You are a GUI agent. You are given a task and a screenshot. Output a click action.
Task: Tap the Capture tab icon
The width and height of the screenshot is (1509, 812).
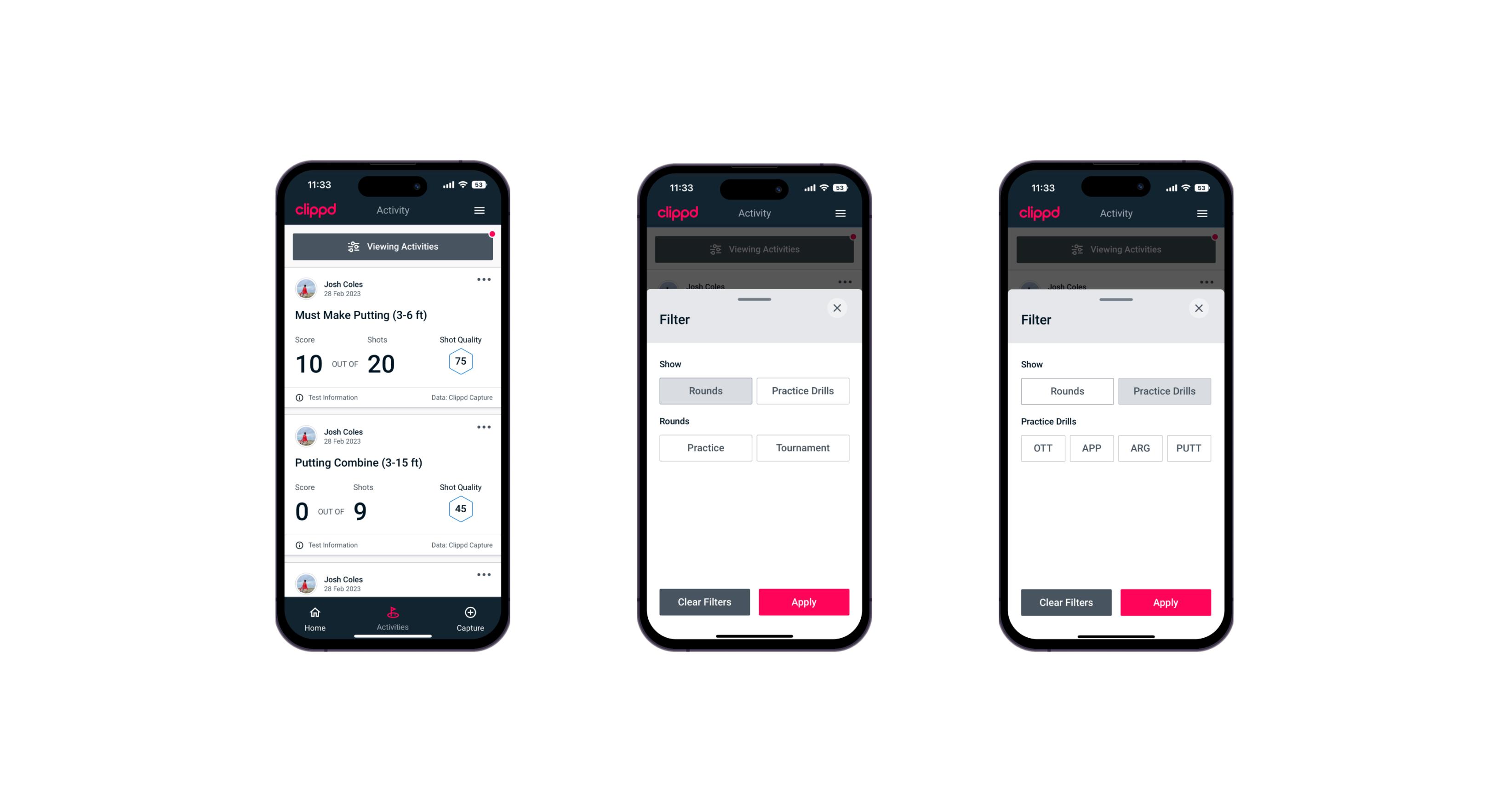point(471,614)
